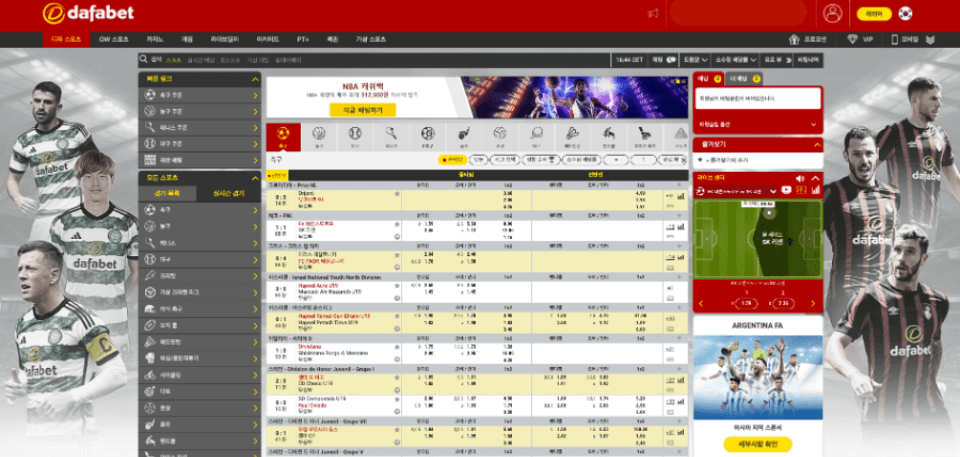Screen dimensions: 960x457
Task: Select the soccer ball sport tab icon
Action: pos(283,134)
